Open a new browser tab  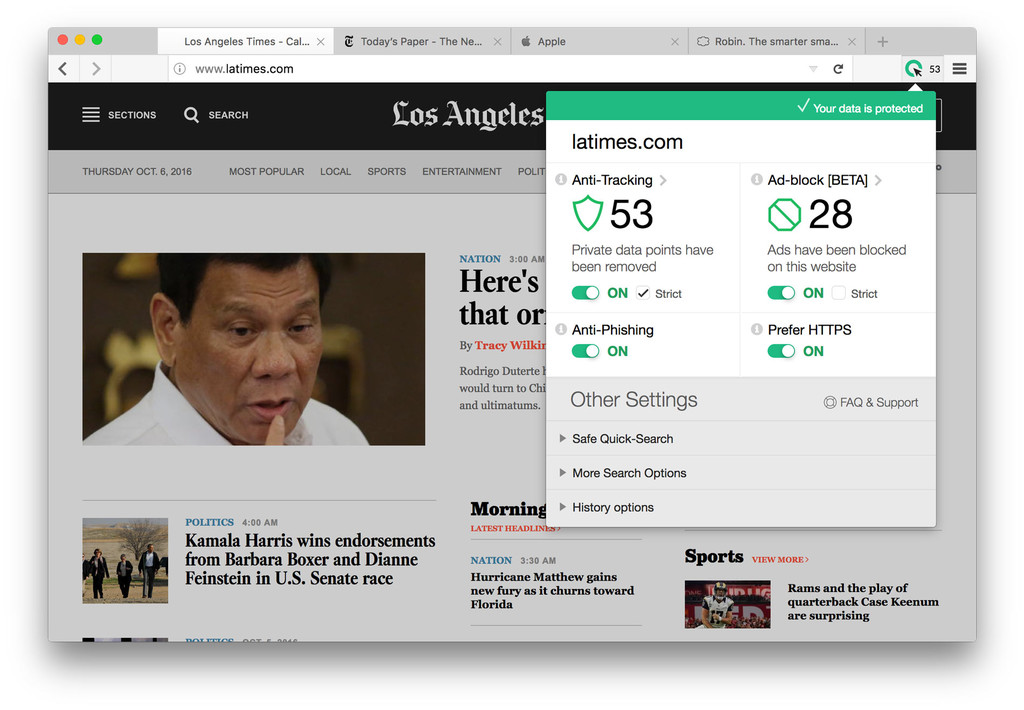click(882, 42)
